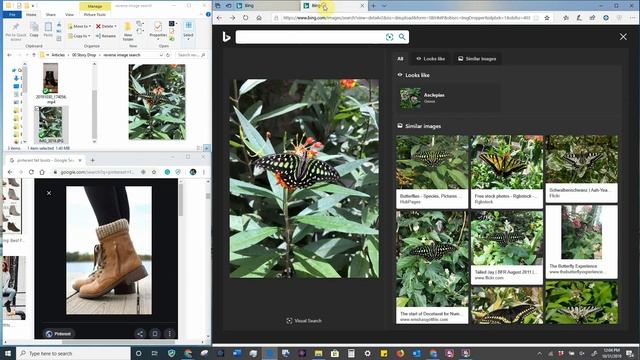The height and width of the screenshot is (360, 640).
Task: Open Move to dropdown in ribbon
Action: (79, 26)
